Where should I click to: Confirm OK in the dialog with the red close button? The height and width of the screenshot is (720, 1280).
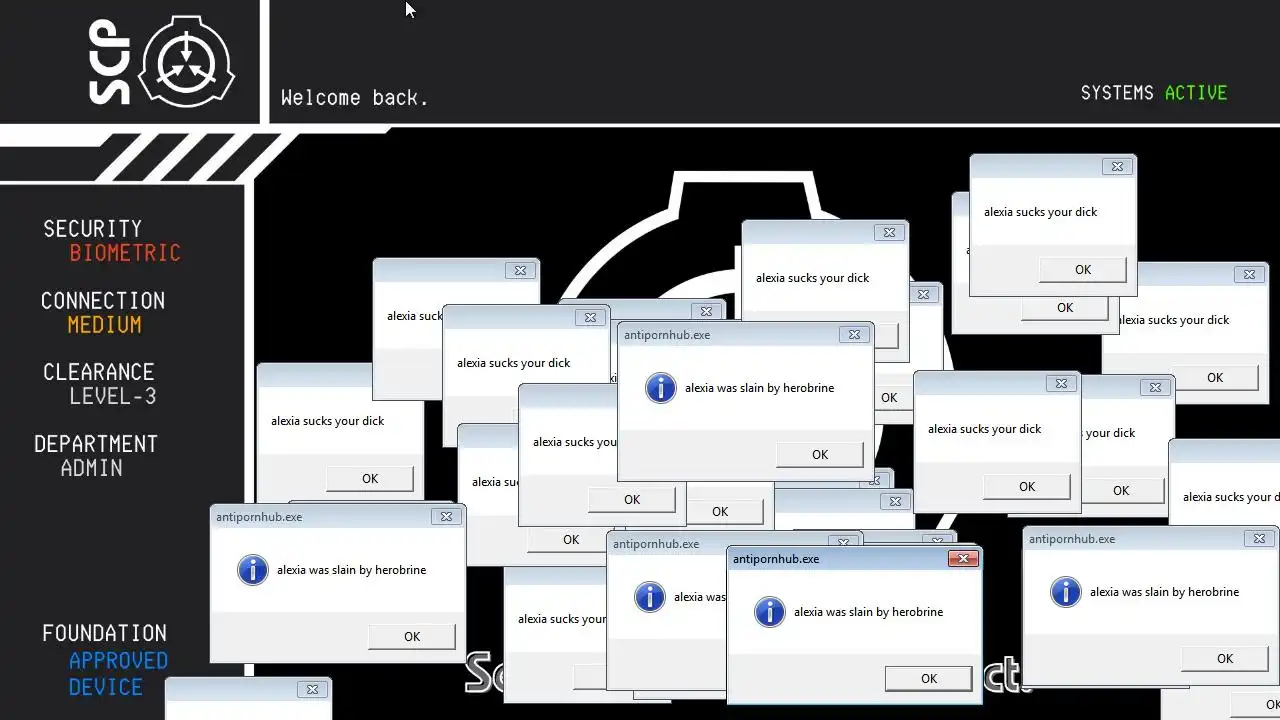point(929,678)
